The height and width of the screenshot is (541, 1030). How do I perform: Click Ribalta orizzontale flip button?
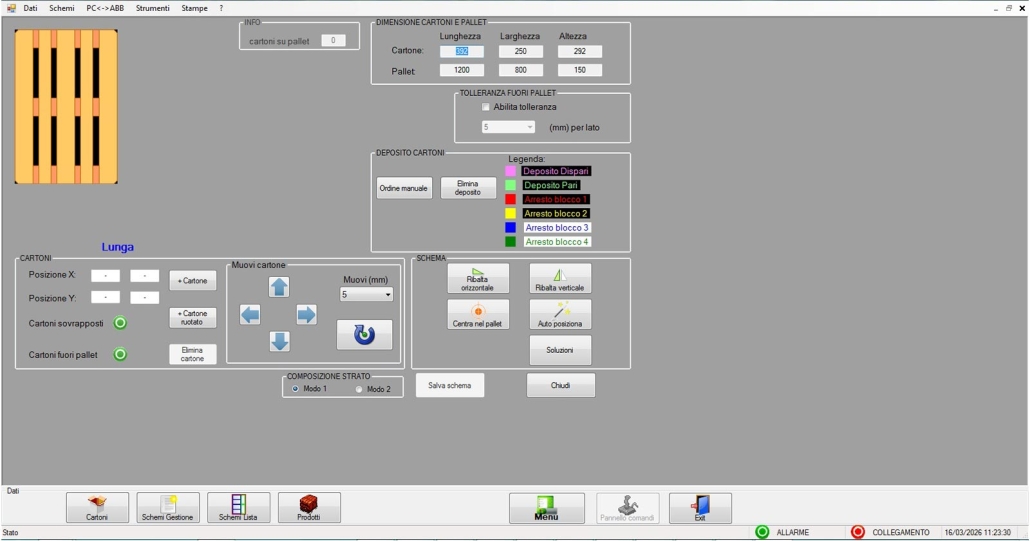[478, 279]
